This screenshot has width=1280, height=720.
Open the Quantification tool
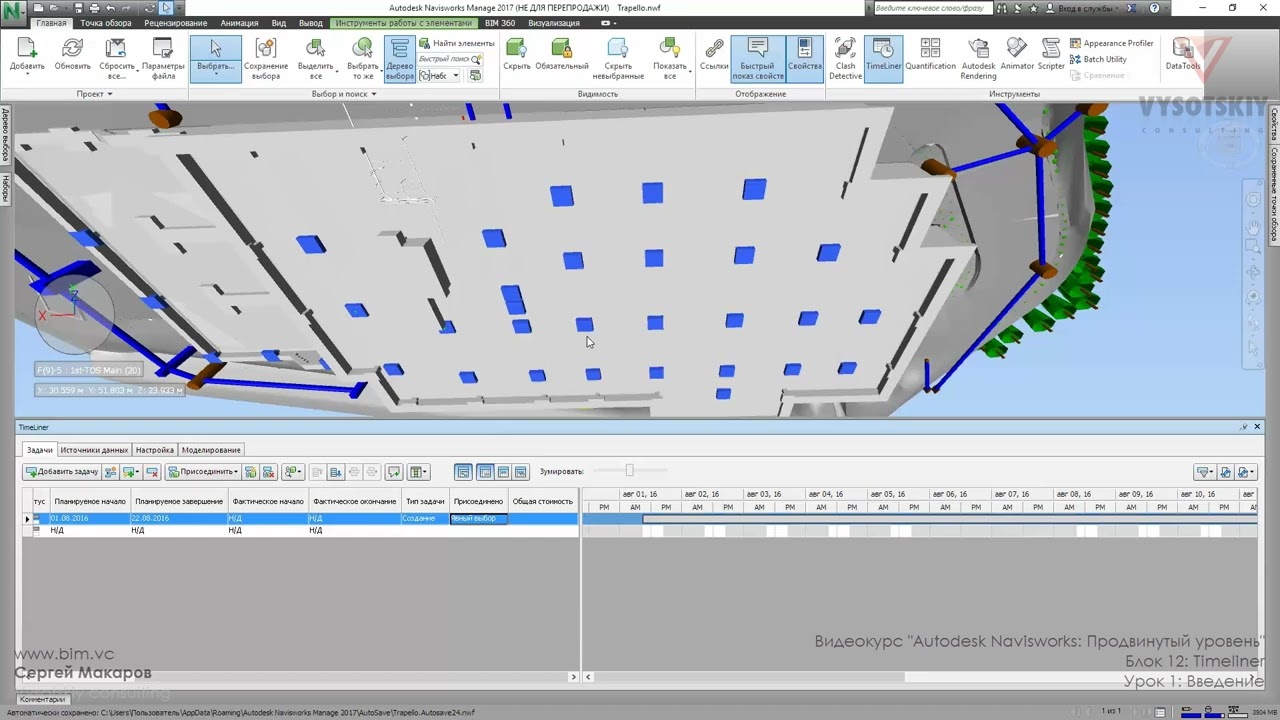(x=930, y=55)
